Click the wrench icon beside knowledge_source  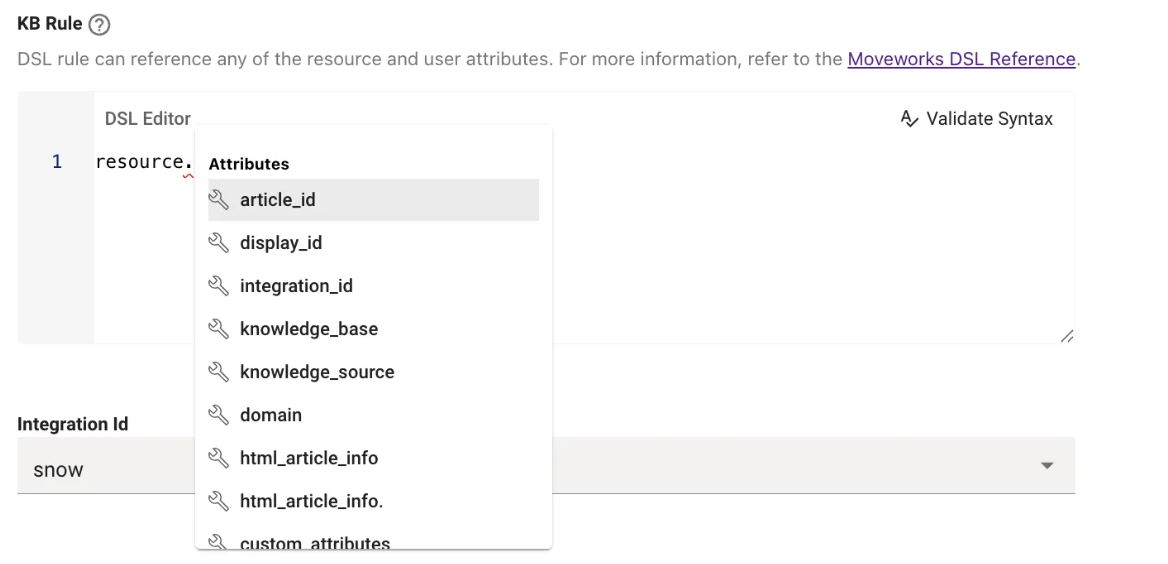[218, 372]
